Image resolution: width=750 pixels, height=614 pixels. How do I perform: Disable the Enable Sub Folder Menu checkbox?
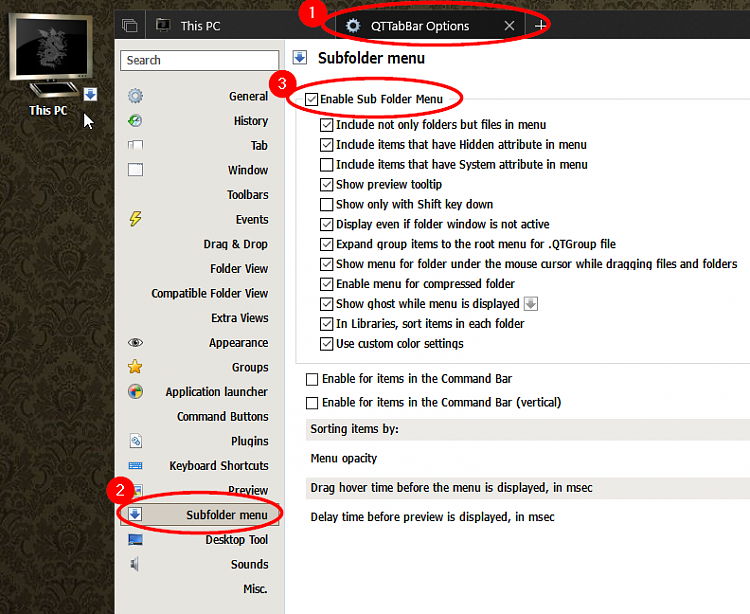(x=312, y=99)
